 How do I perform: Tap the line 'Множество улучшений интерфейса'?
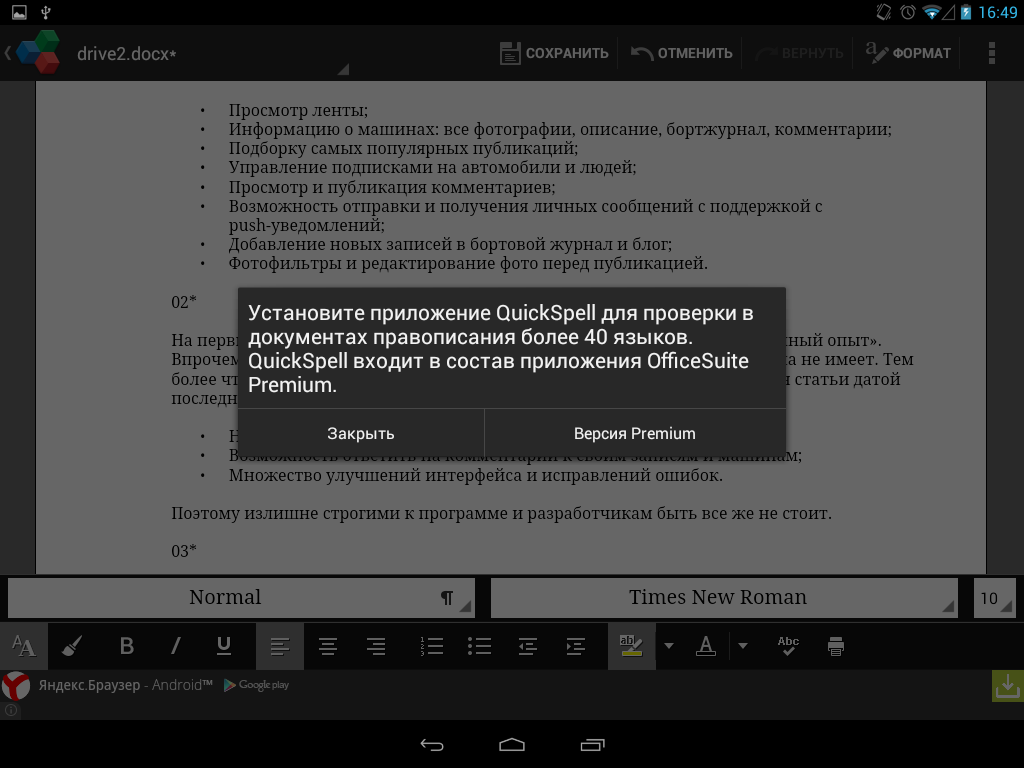coord(475,475)
